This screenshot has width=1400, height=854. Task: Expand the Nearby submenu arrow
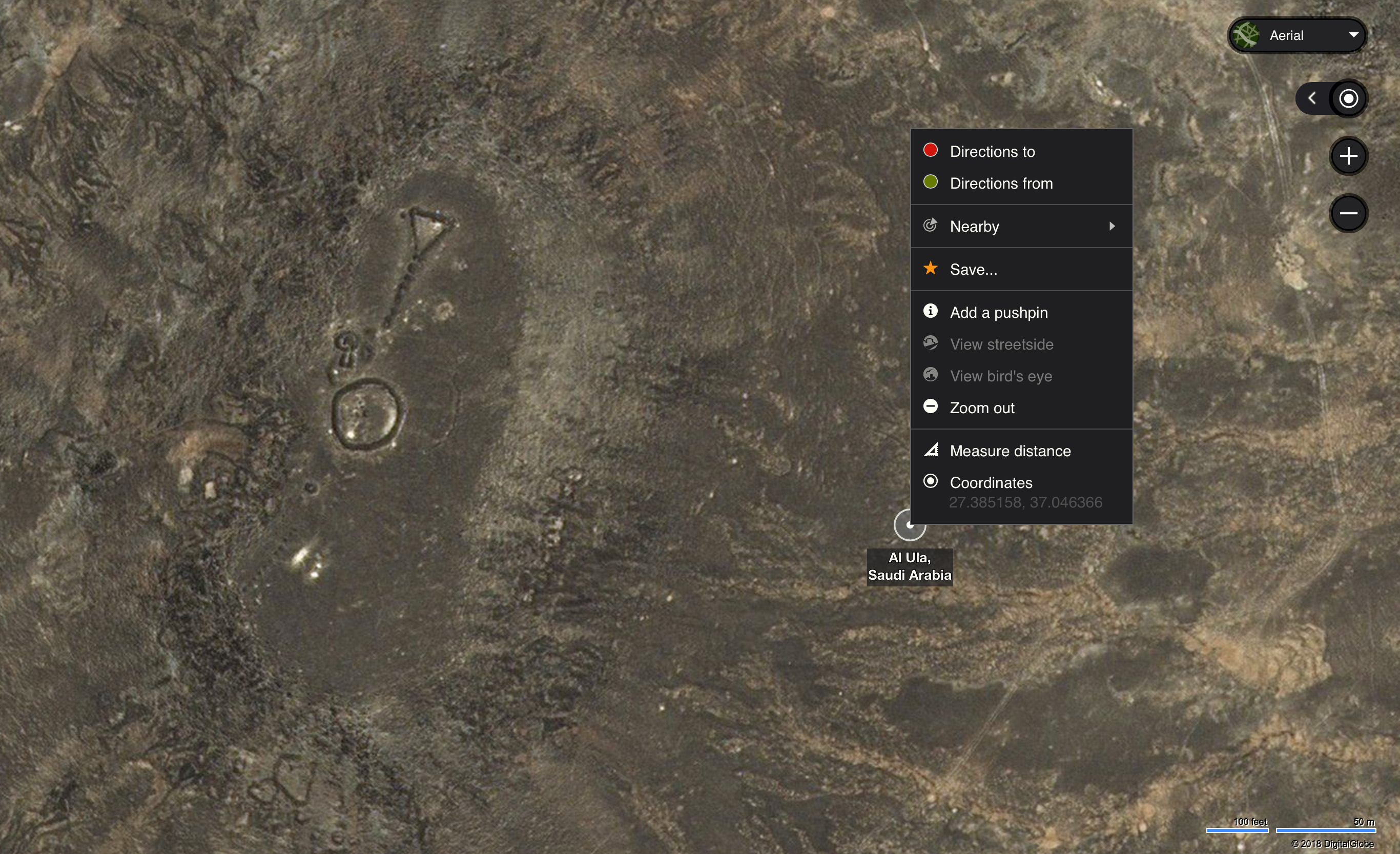click(x=1112, y=226)
